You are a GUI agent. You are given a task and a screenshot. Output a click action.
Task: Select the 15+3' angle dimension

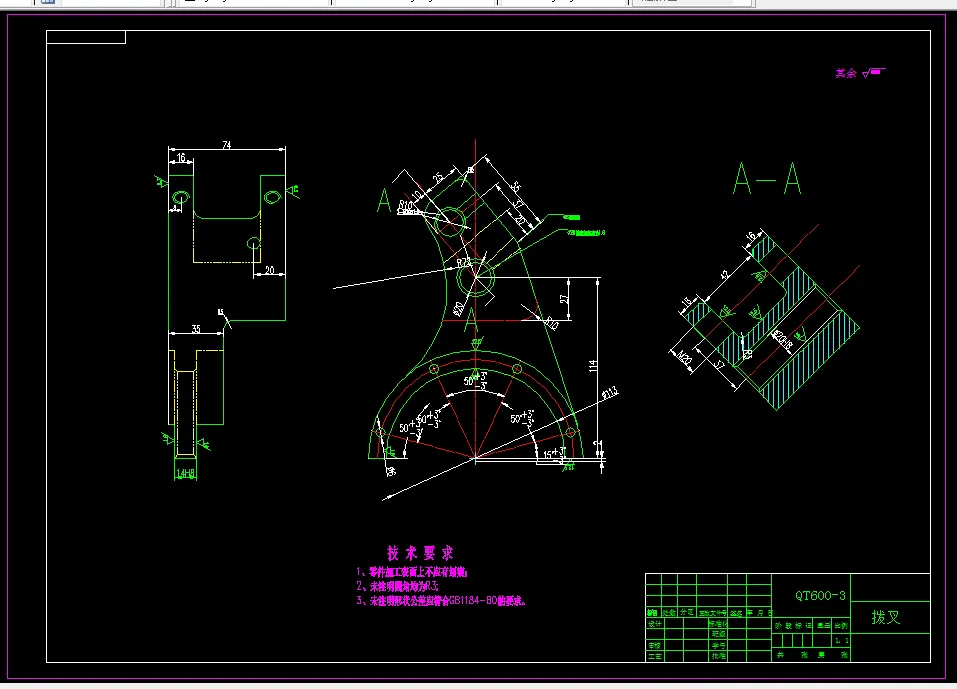554,453
